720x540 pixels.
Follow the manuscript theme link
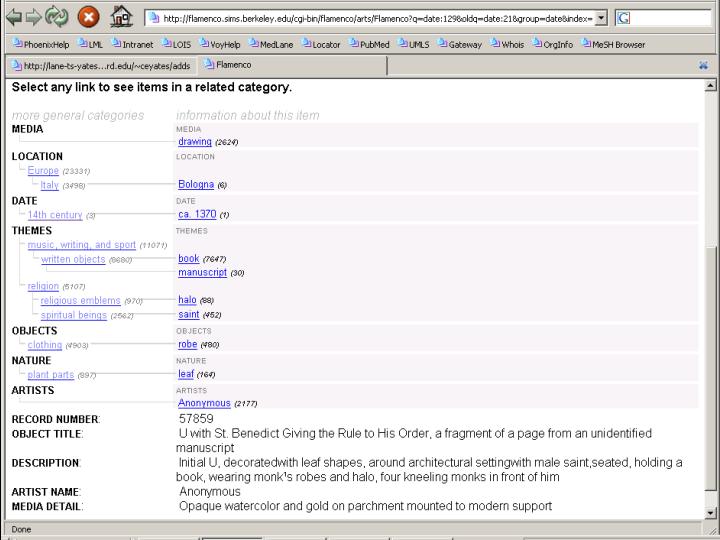coord(203,272)
